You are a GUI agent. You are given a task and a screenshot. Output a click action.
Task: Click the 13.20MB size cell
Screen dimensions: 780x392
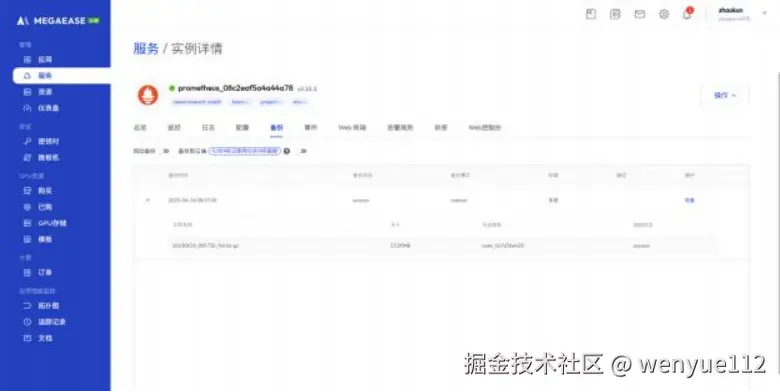coord(400,245)
